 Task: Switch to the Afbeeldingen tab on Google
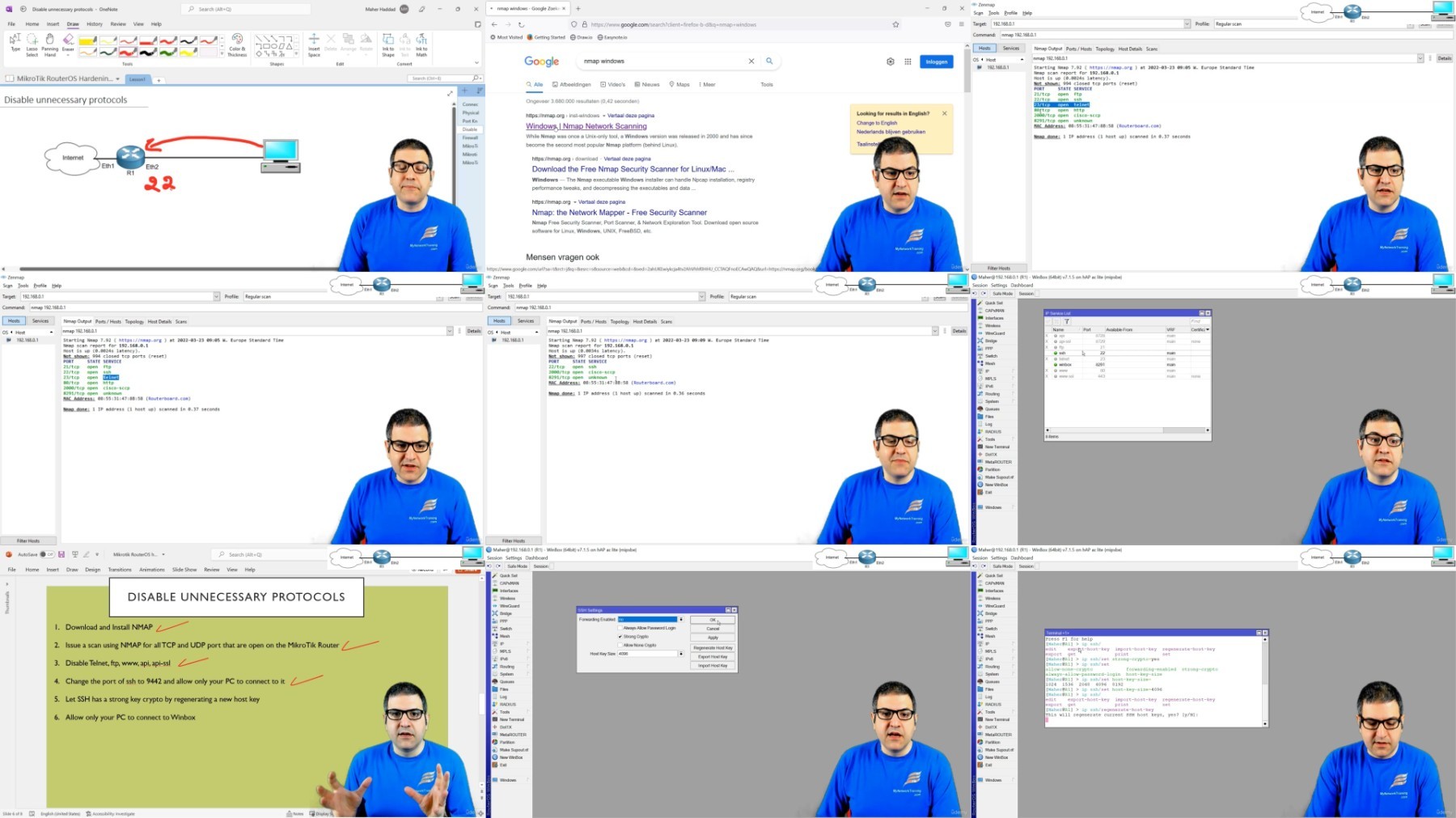click(x=572, y=84)
